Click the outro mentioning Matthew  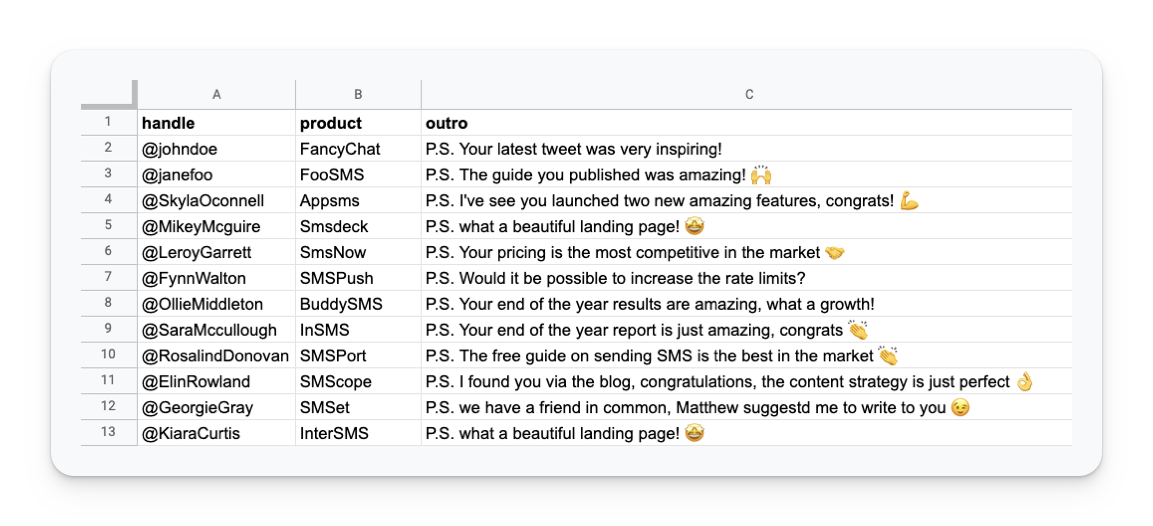click(x=746, y=407)
